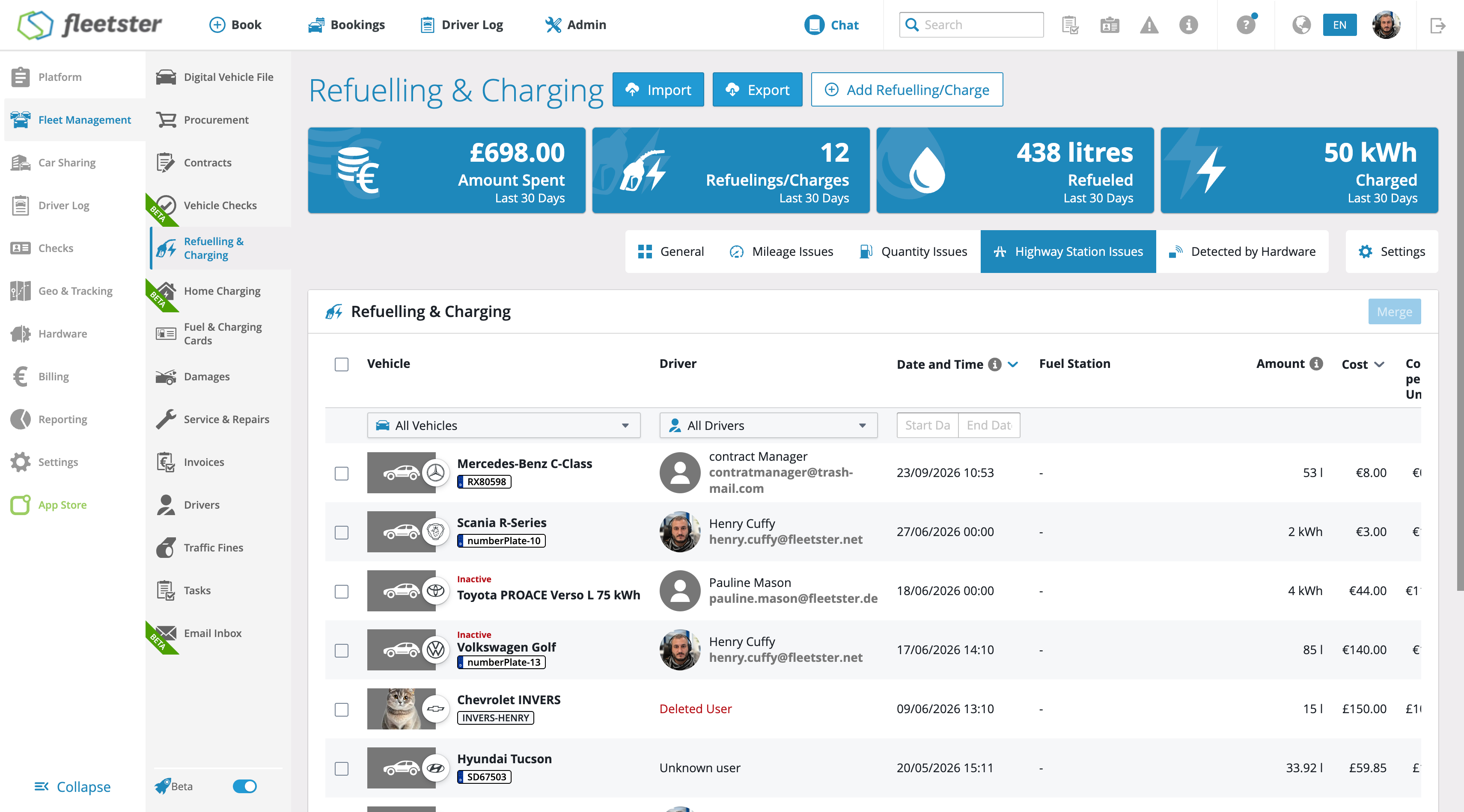Image resolution: width=1464 pixels, height=812 pixels.
Task: Click Date and Time info icon
Action: (994, 365)
